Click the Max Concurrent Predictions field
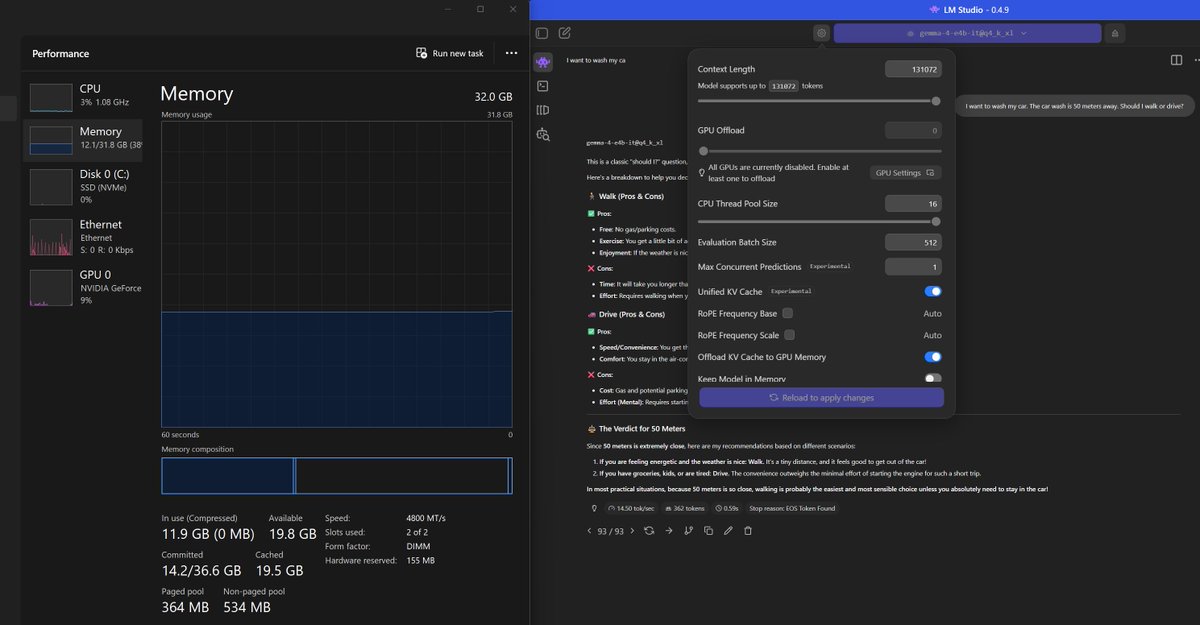Viewport: 1200px width, 625px height. 914,267
